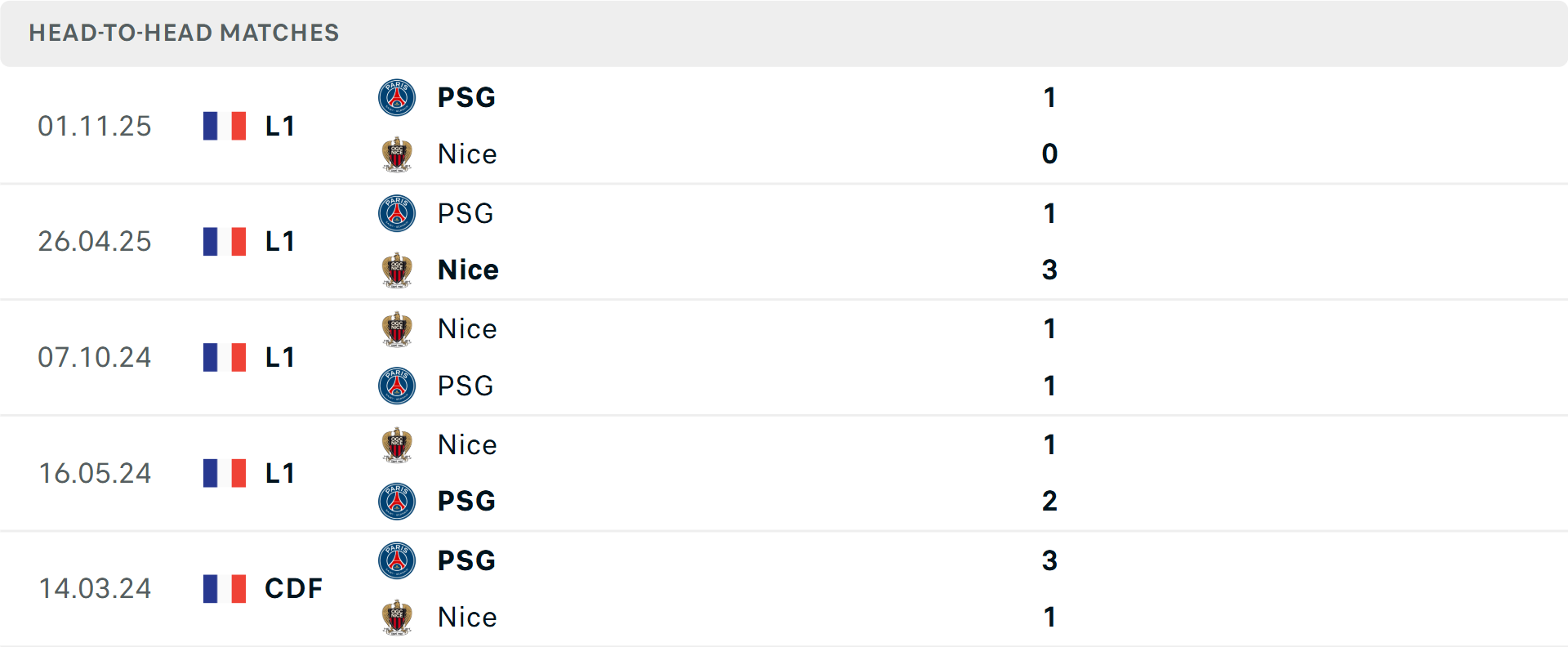The image size is (1568, 647).
Task: Click the score 2 for PSG in the 16.05.24 match
Action: (1049, 502)
